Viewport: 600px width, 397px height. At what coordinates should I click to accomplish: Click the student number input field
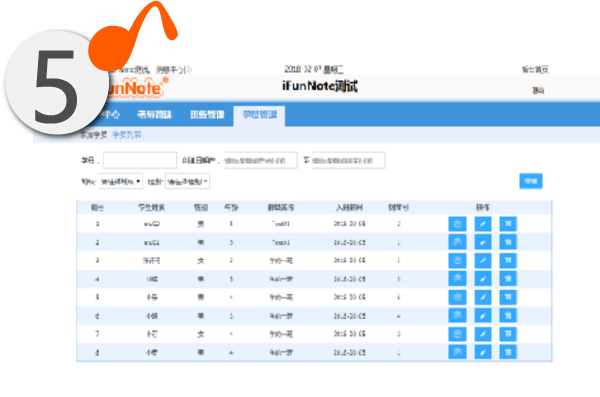pos(140,160)
